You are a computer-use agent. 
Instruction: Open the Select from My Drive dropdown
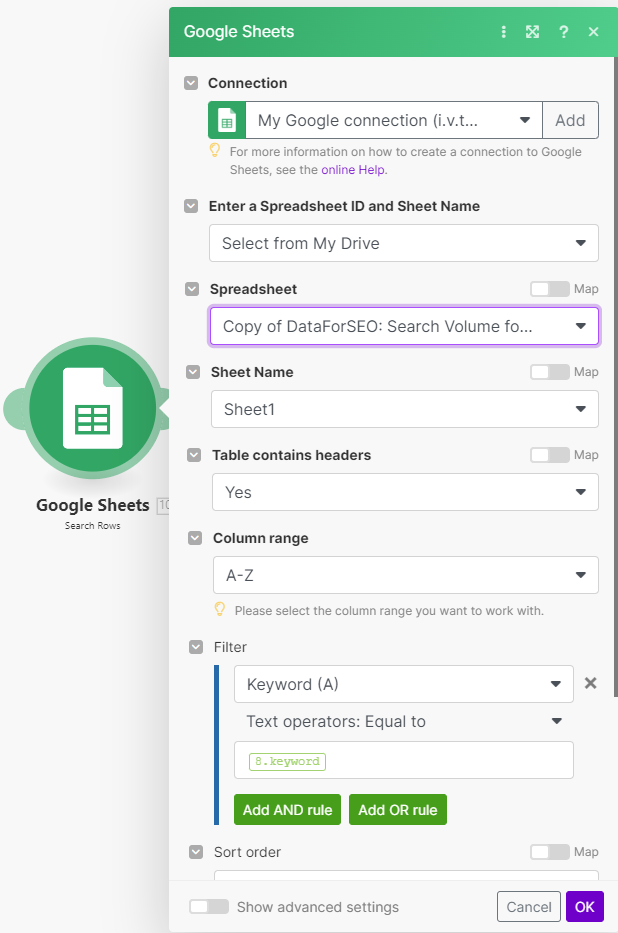[x=403, y=243]
